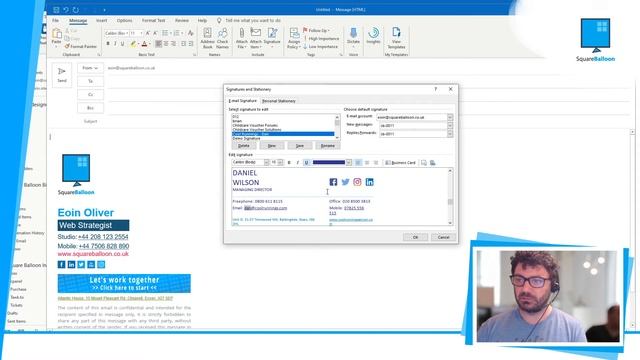Viewport: 640px width, 360px height.
Task: Open the From account dropdown
Action: [90, 68]
